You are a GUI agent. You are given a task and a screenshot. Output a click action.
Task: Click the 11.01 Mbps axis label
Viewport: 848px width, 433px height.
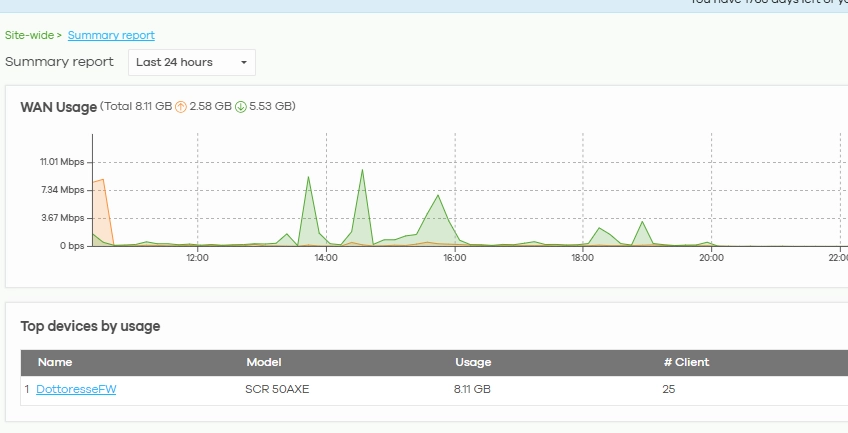(x=62, y=162)
